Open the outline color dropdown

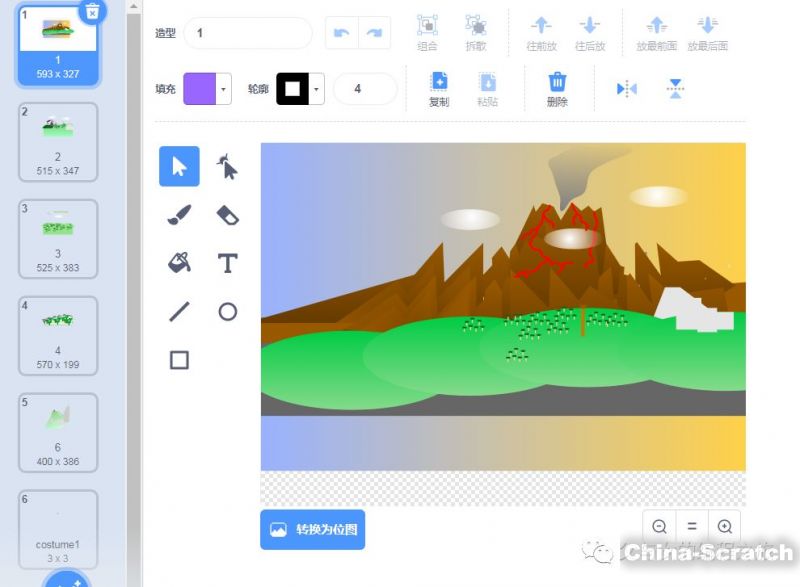[317, 89]
